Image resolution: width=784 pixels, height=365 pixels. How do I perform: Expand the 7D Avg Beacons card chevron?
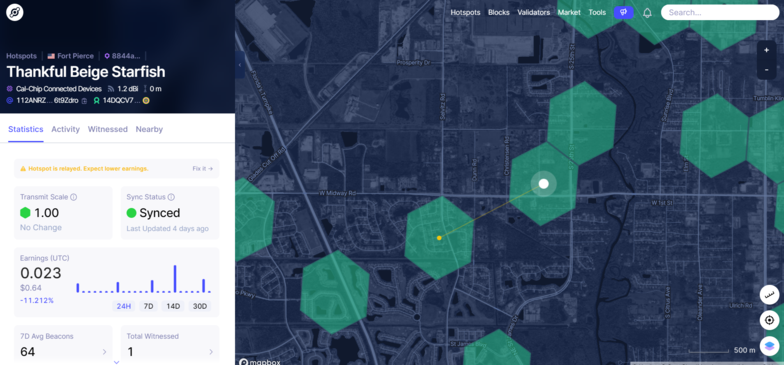104,352
